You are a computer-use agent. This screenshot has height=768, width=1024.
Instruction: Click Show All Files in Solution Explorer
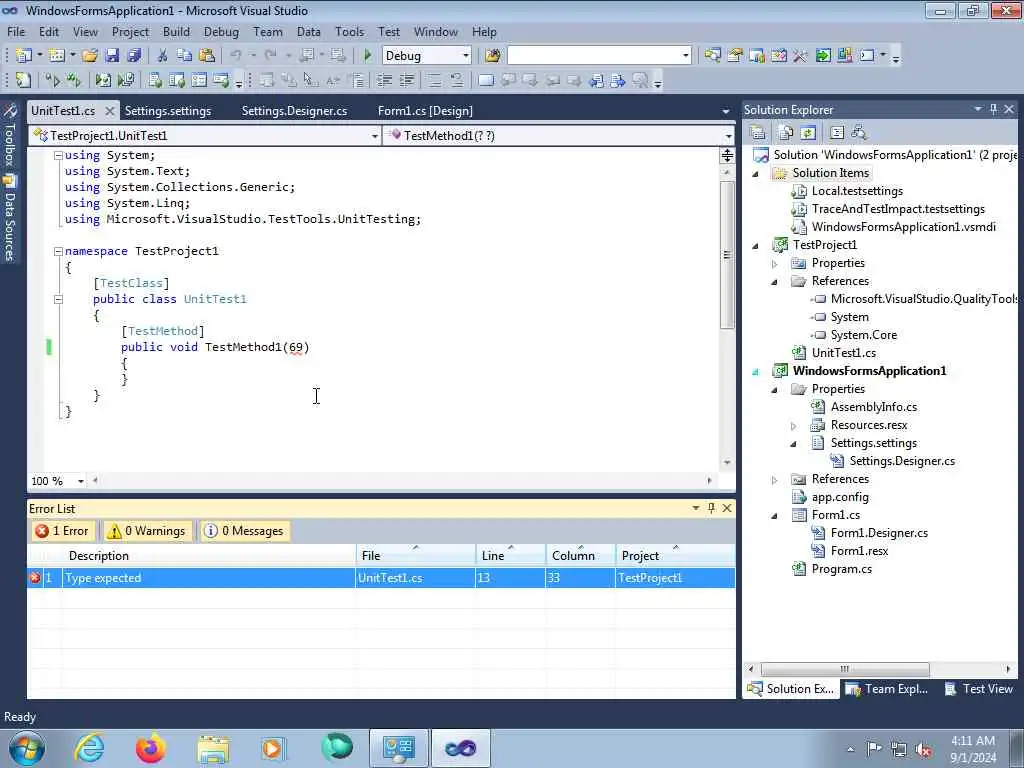point(786,133)
